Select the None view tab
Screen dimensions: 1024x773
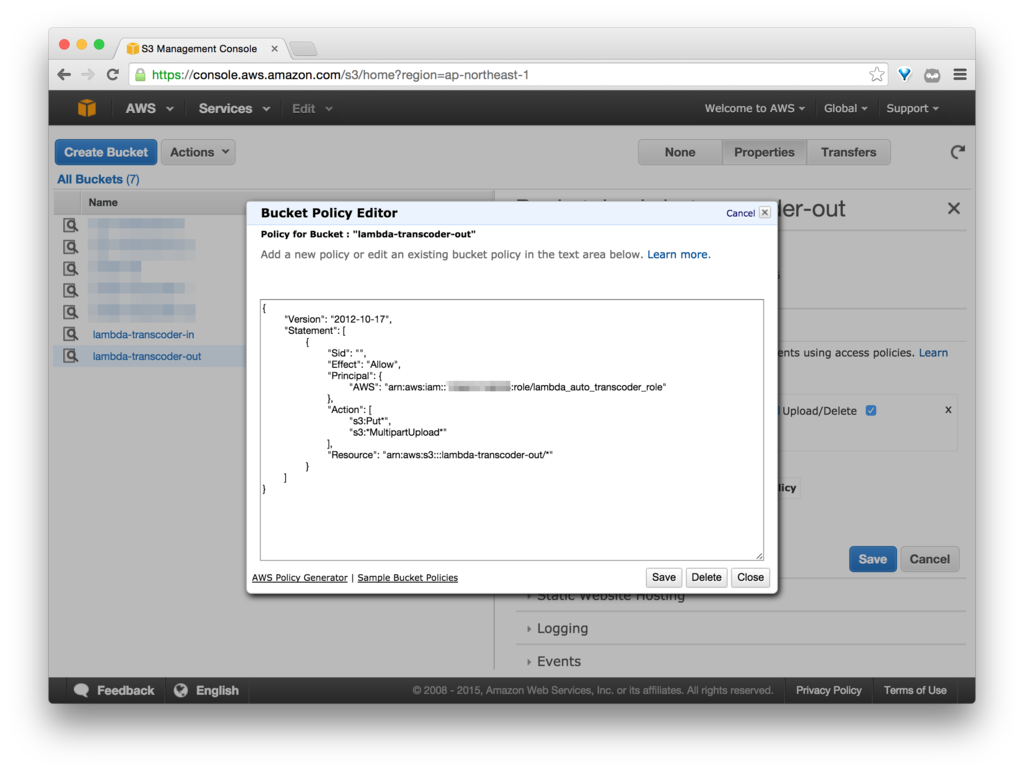click(x=680, y=152)
